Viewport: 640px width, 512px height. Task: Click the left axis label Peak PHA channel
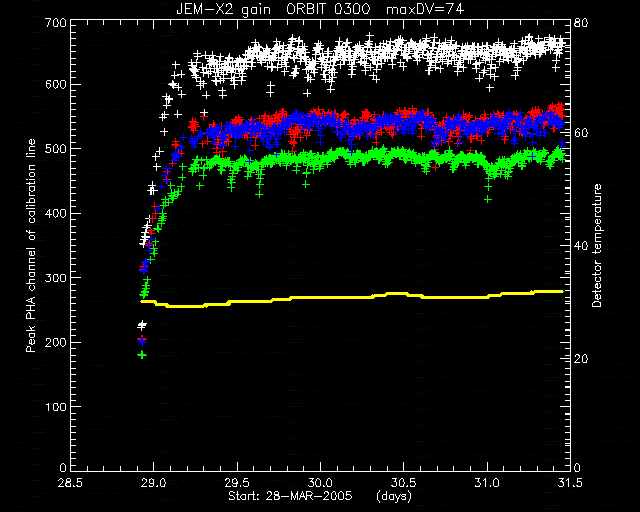(31, 246)
